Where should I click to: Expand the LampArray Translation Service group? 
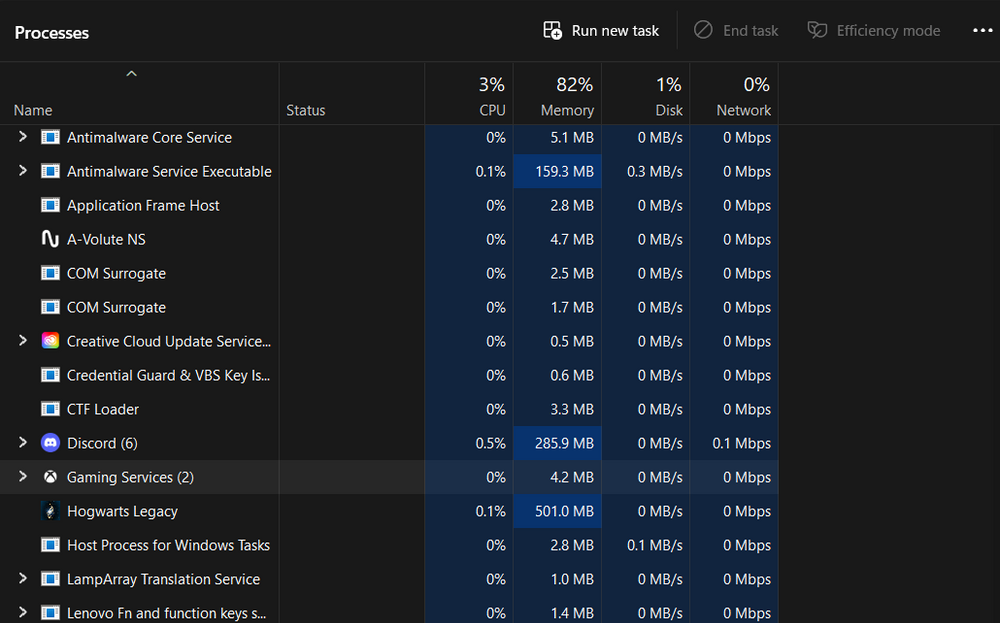click(23, 578)
